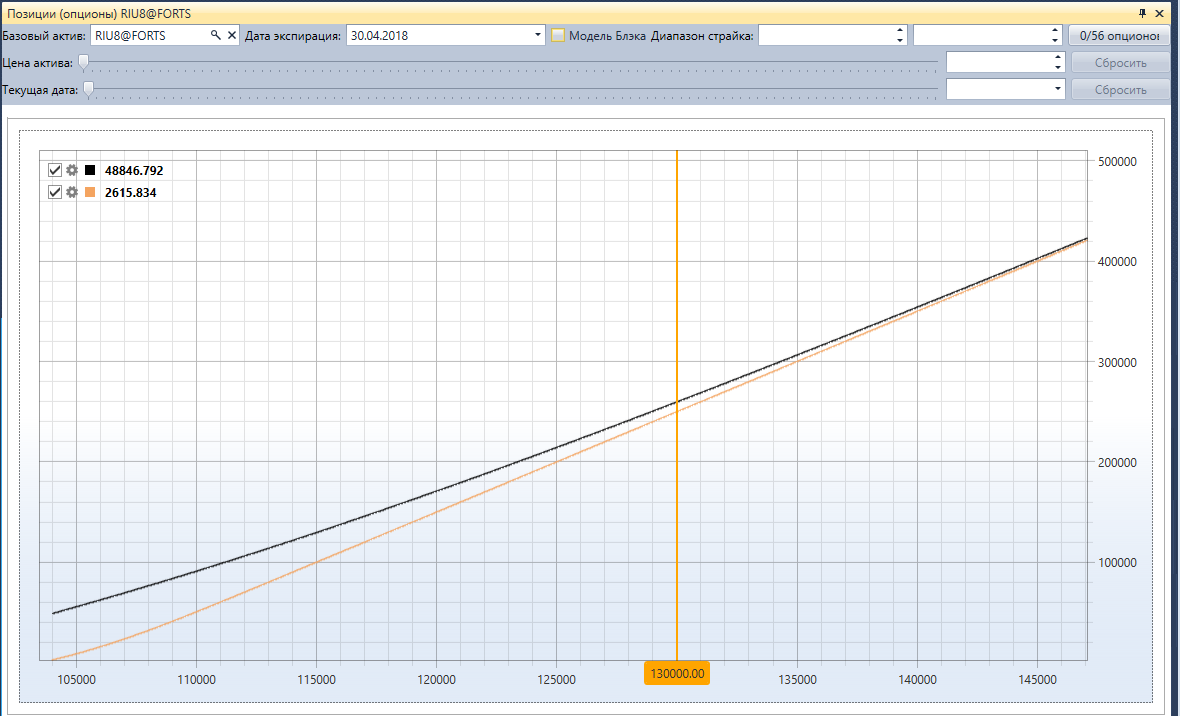1180x716 pixels.
Task: Click the Текущая дата slider thumb
Action: 89,89
